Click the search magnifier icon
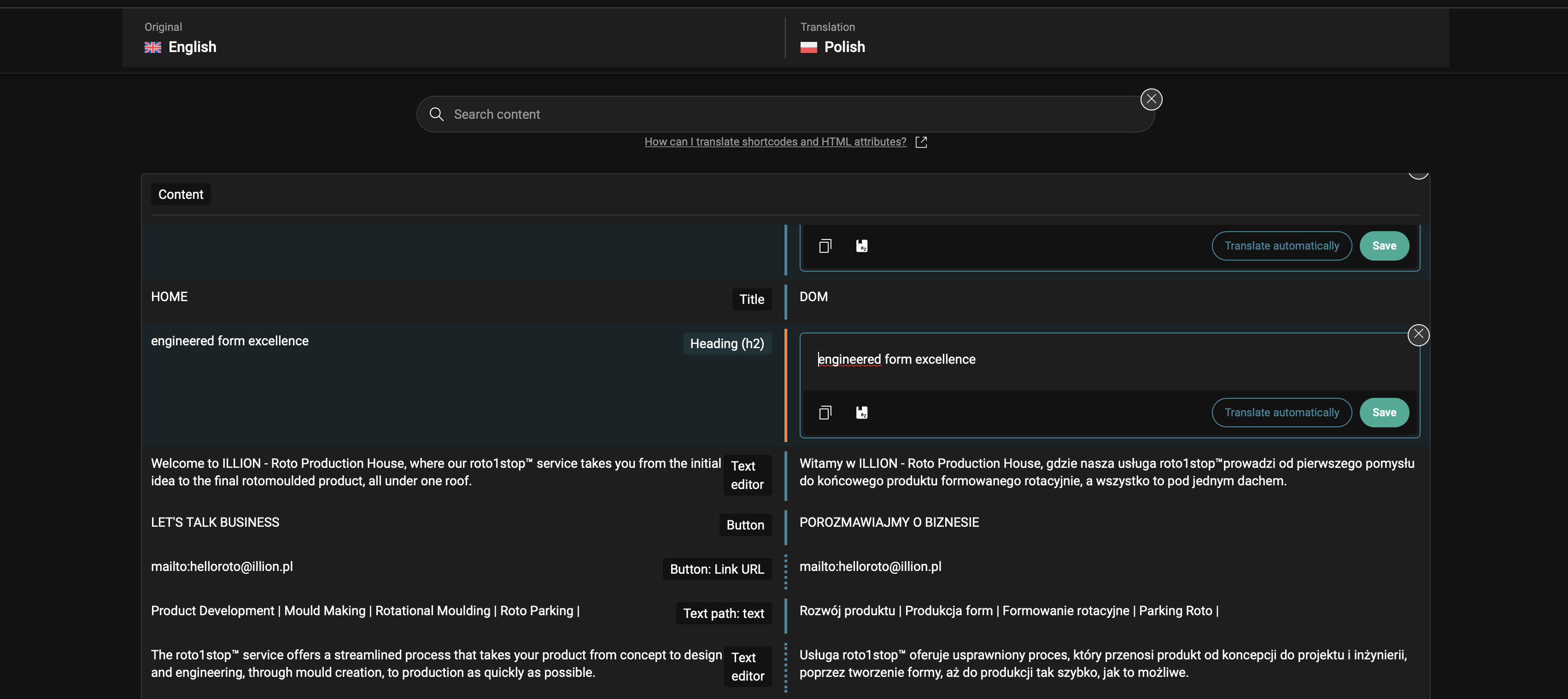The width and height of the screenshot is (1568, 699). [436, 114]
